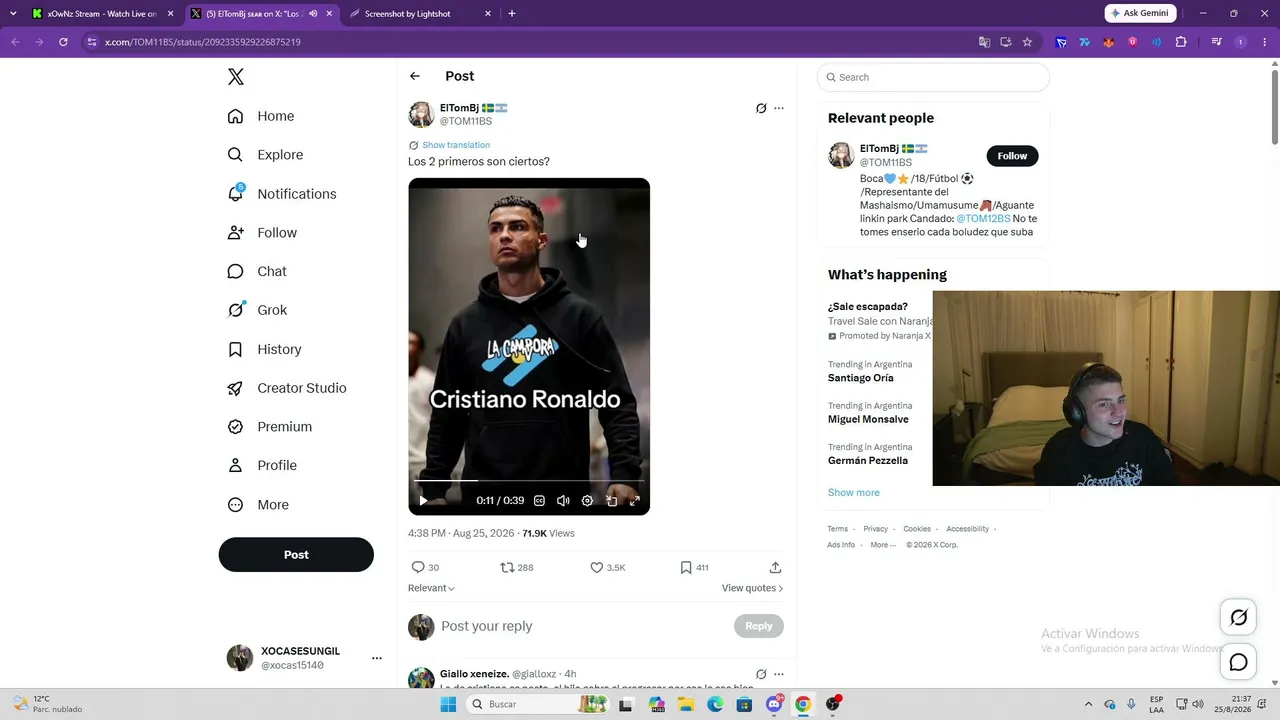
Task: Click the X logo in the sidebar
Action: tap(236, 77)
